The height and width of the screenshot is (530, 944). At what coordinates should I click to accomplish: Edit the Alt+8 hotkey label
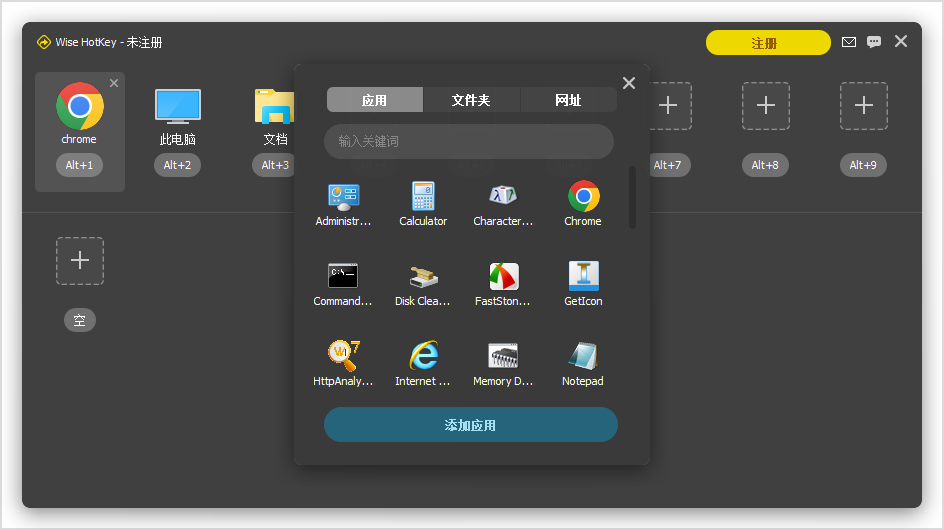tap(765, 165)
